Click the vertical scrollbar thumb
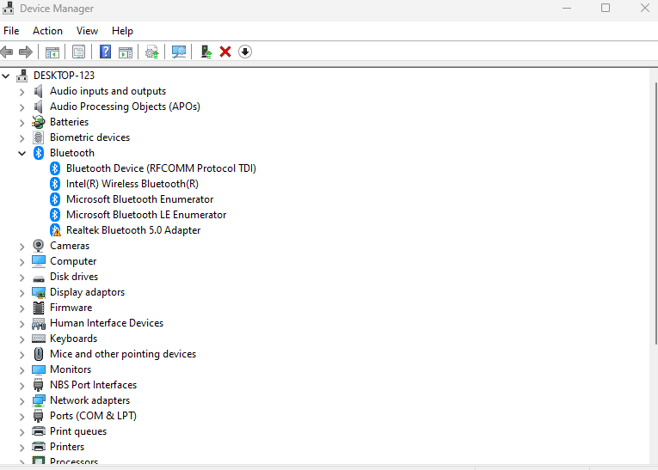This screenshot has width=658, height=470. point(655,213)
